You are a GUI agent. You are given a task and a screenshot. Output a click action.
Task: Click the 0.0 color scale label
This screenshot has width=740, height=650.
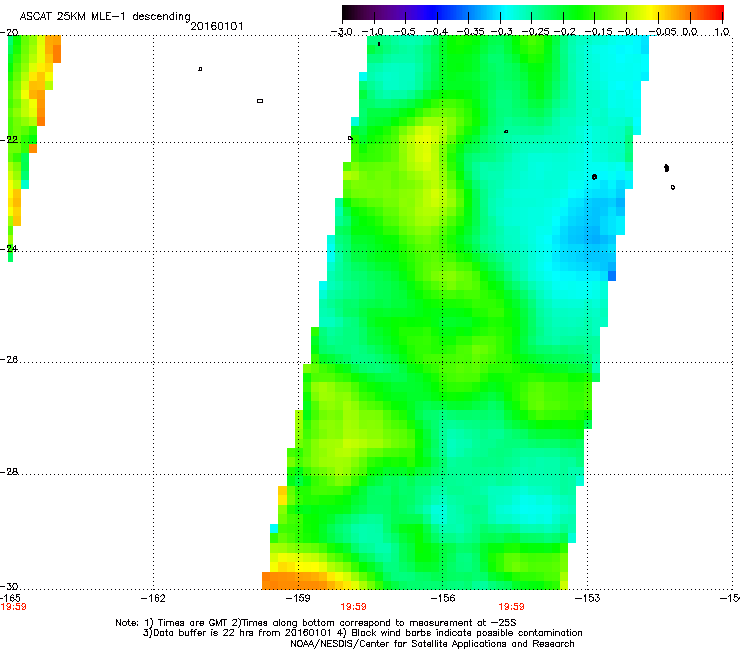pos(690,32)
